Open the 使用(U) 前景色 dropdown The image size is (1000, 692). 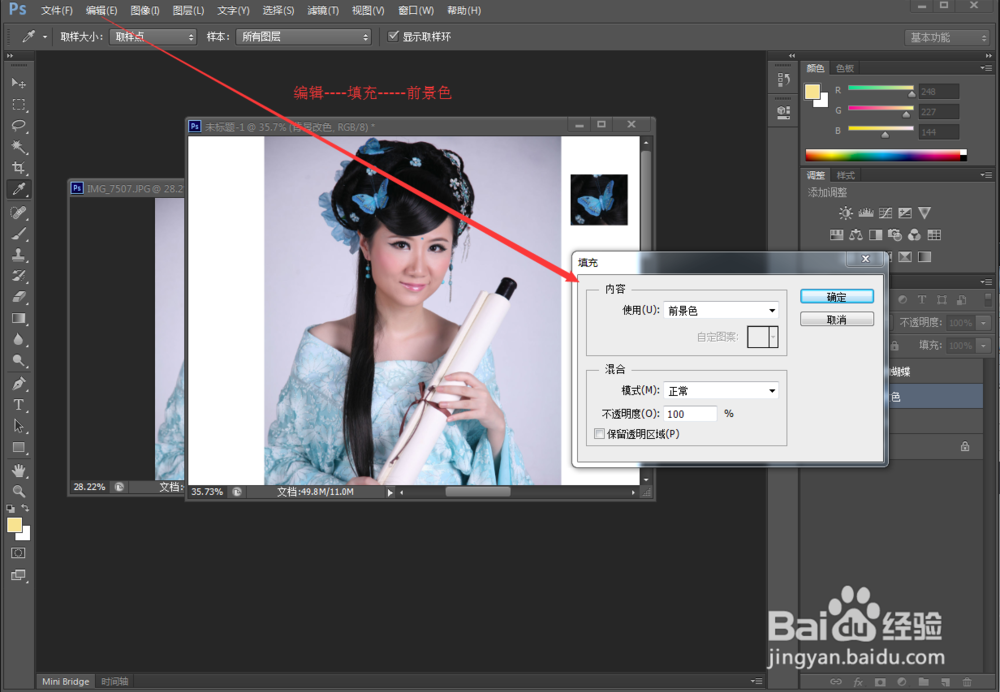pyautogui.click(x=720, y=310)
